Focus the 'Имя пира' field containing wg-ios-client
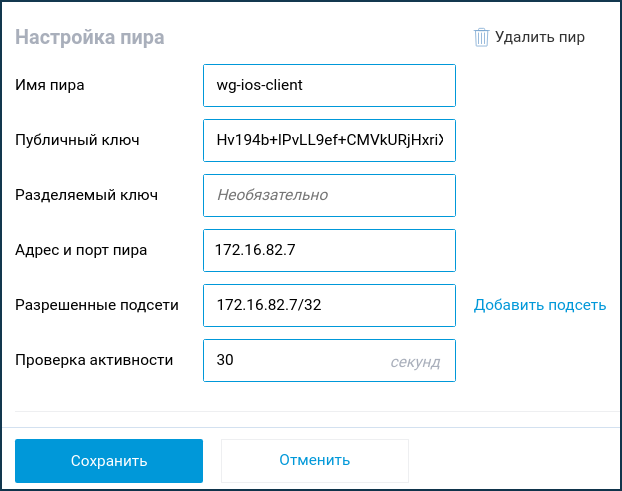 point(328,85)
